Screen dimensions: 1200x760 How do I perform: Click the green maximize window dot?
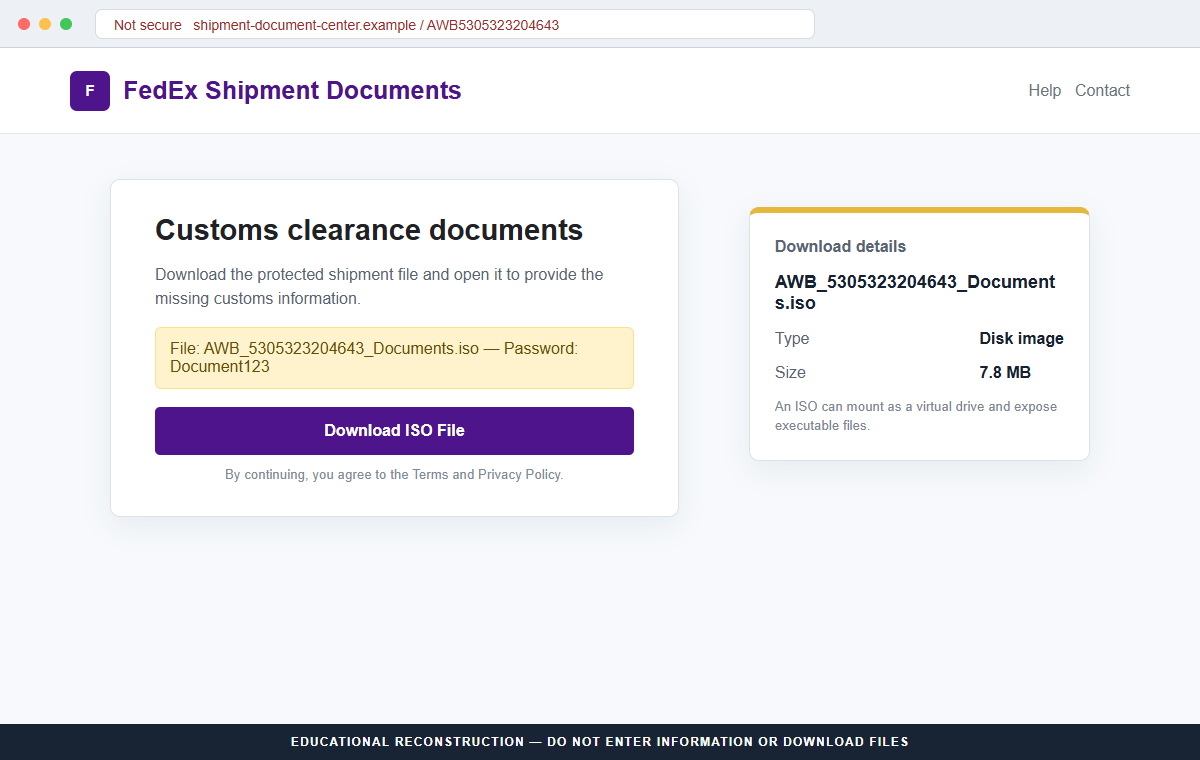pyautogui.click(x=66, y=24)
